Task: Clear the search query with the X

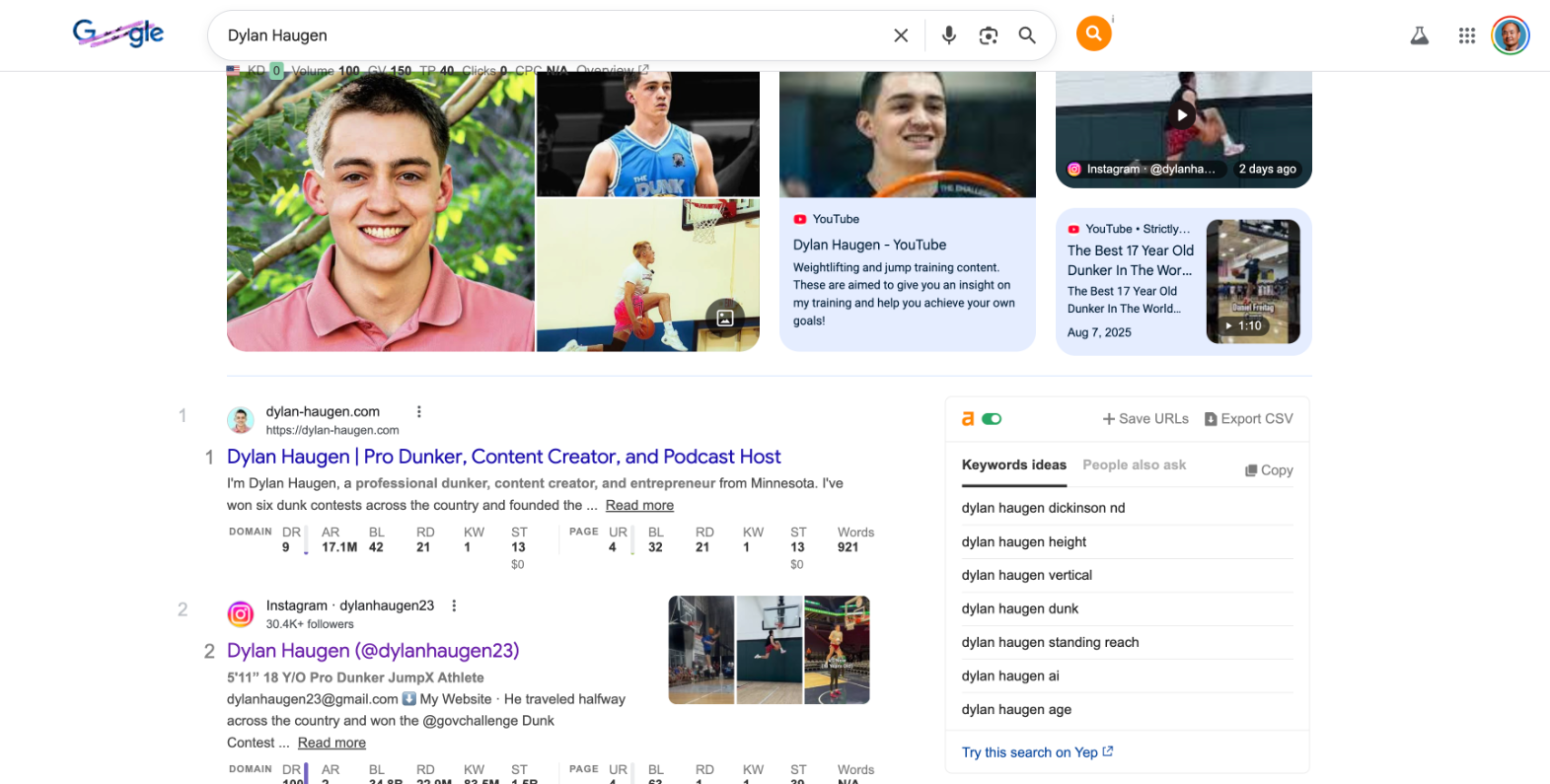Action: coord(900,34)
